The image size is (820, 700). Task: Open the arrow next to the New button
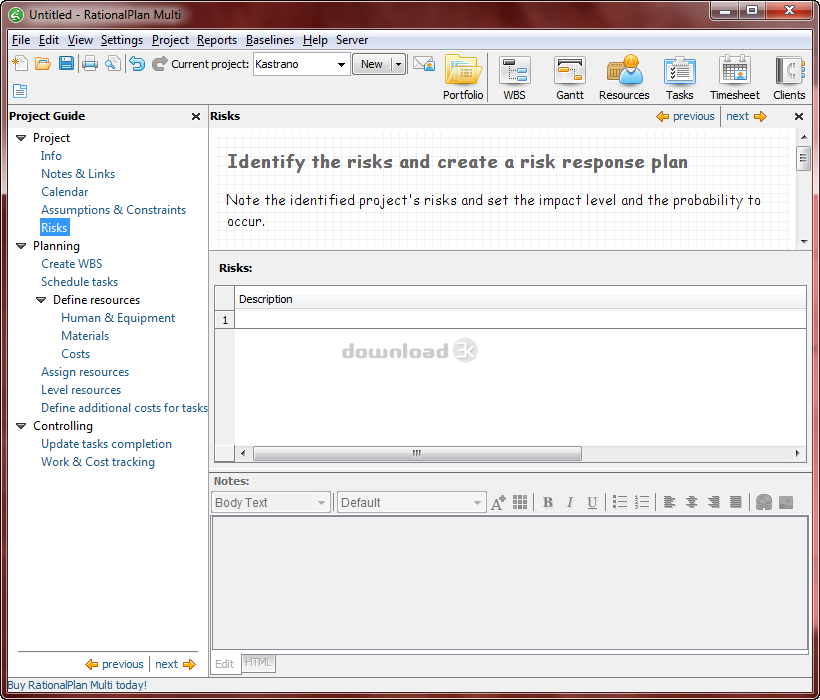pyautogui.click(x=398, y=64)
